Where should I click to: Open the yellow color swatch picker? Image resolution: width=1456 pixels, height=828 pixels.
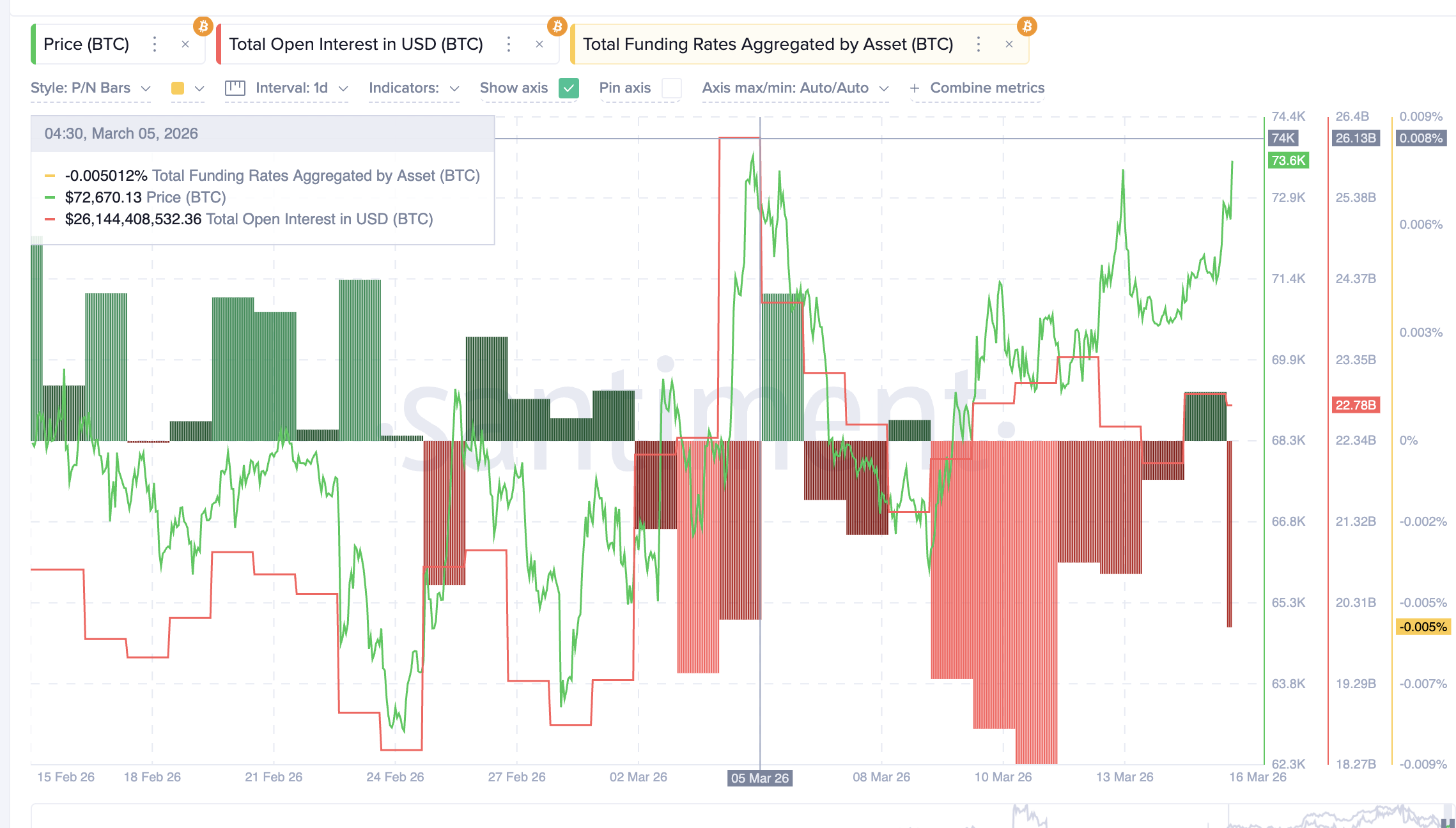(178, 88)
